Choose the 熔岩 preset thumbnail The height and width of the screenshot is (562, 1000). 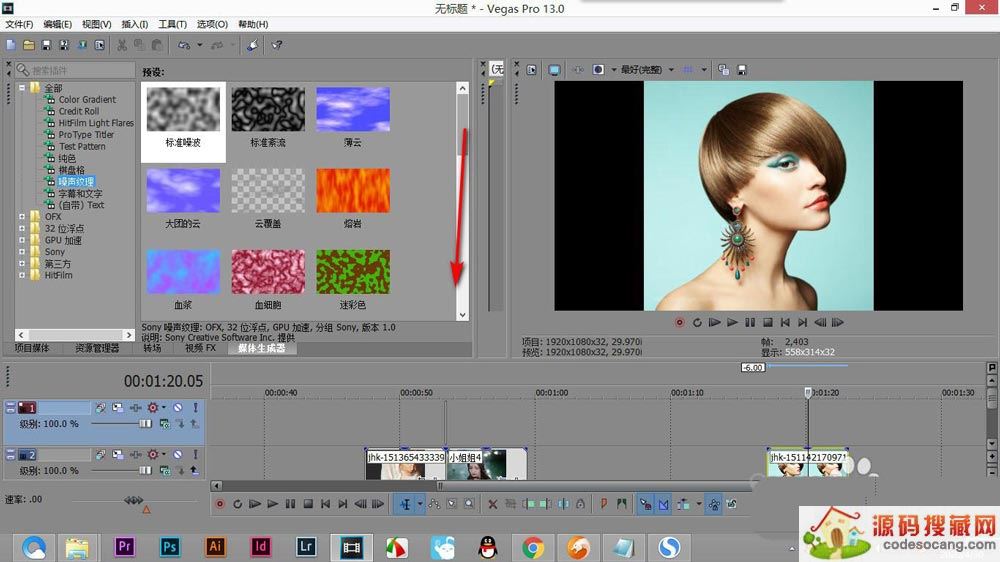point(353,190)
